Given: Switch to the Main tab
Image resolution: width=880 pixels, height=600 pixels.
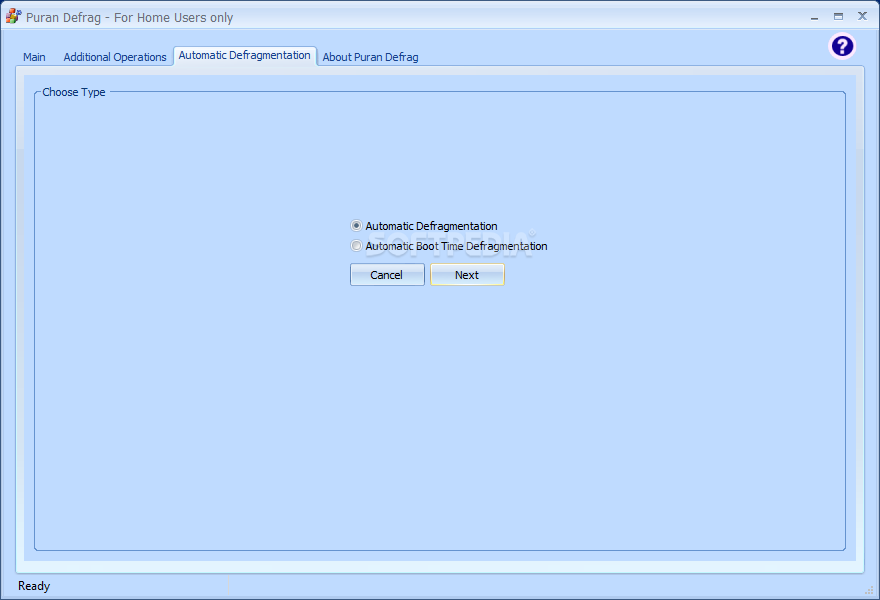Looking at the screenshot, I should [34, 57].
